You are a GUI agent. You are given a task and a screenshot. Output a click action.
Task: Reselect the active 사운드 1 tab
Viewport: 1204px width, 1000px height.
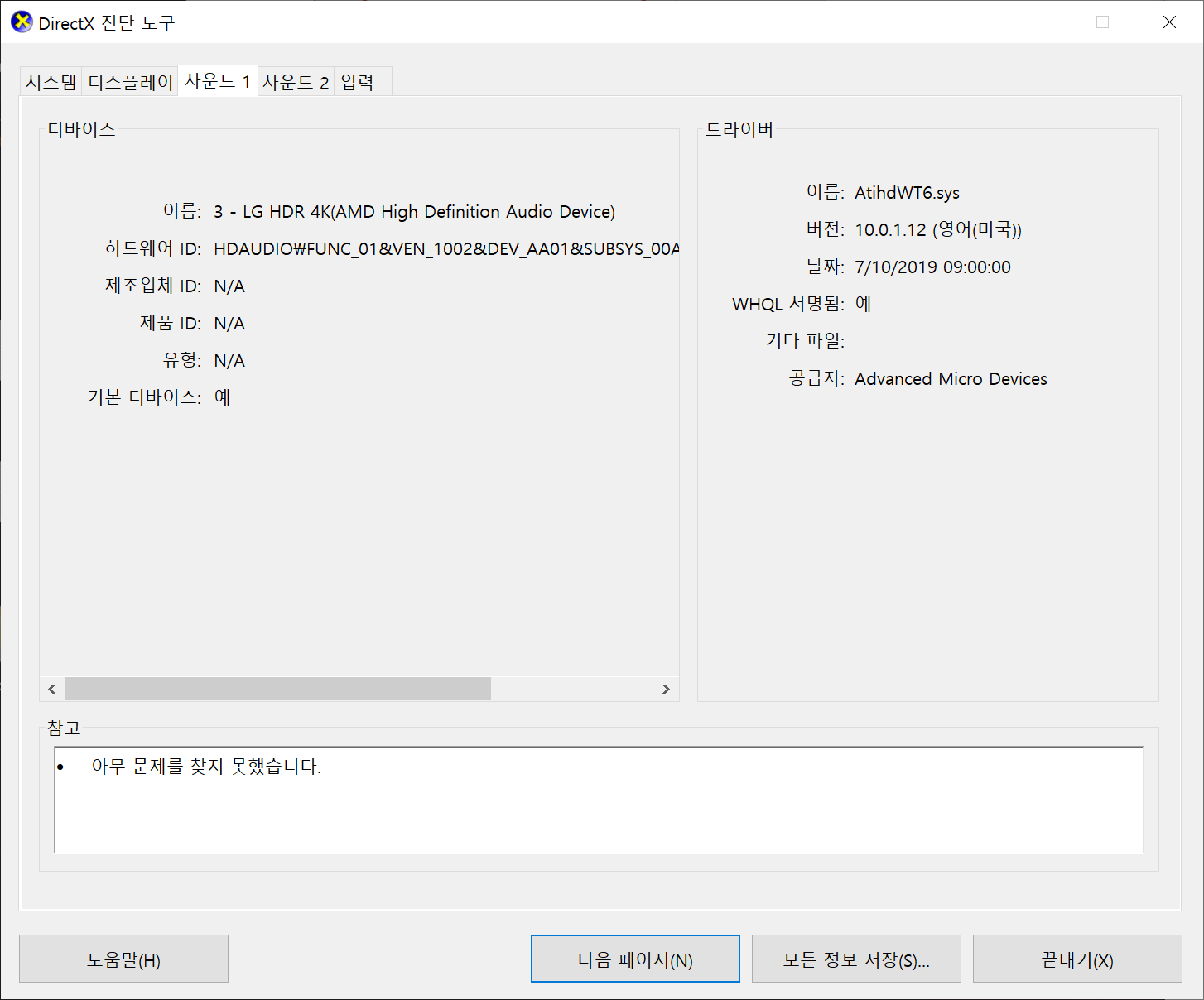tap(217, 80)
